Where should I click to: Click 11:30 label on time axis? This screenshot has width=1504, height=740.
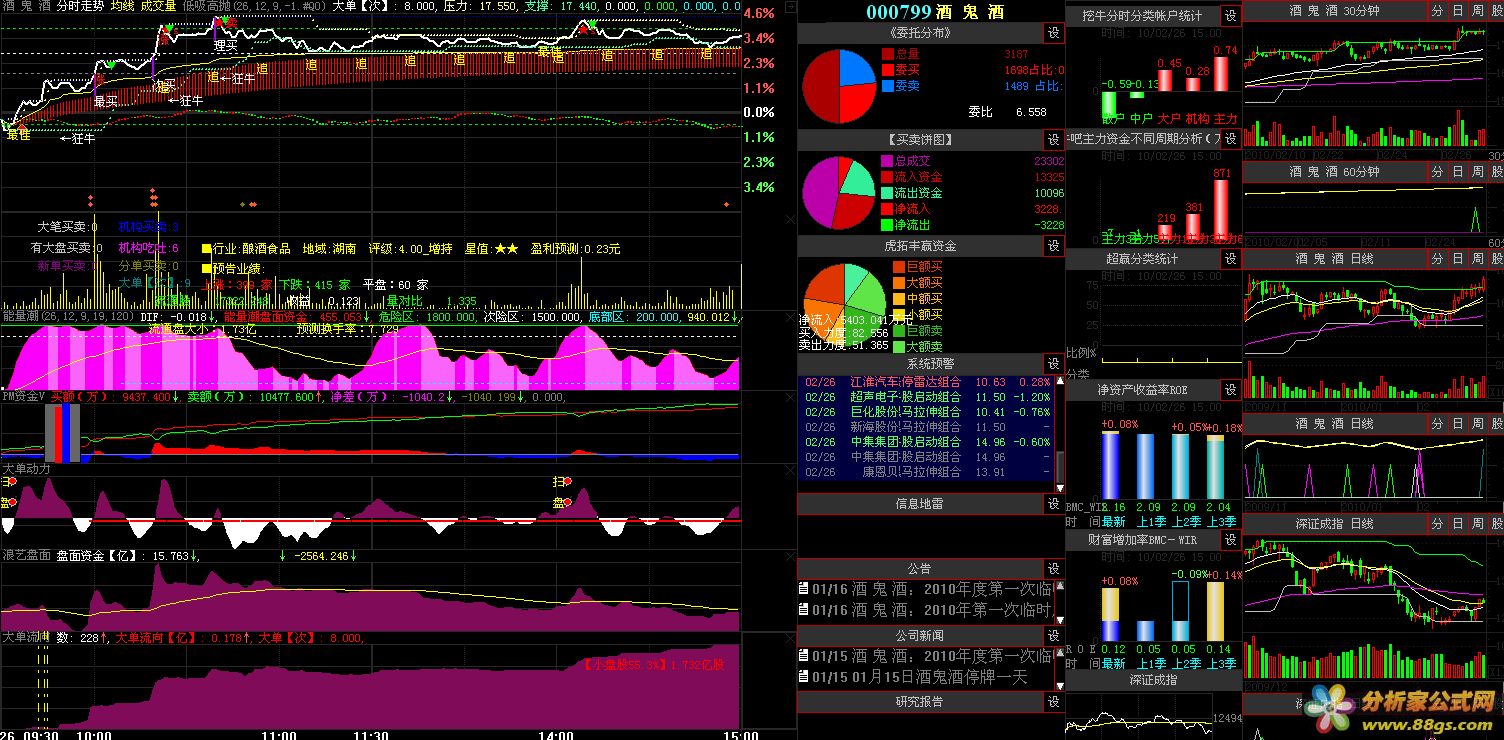372,734
